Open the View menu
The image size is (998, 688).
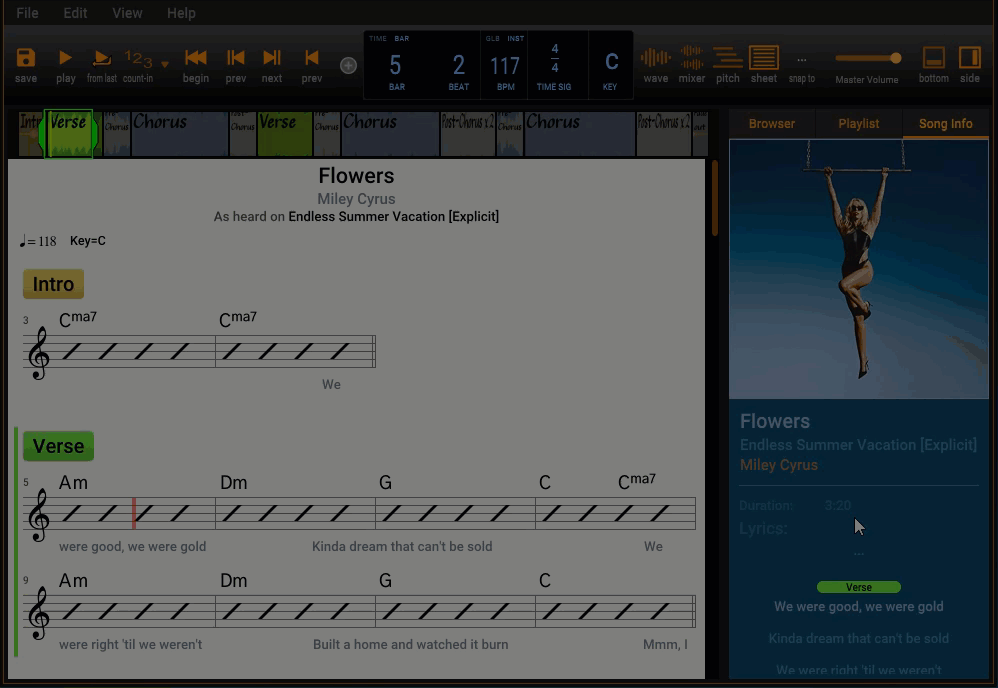127,13
